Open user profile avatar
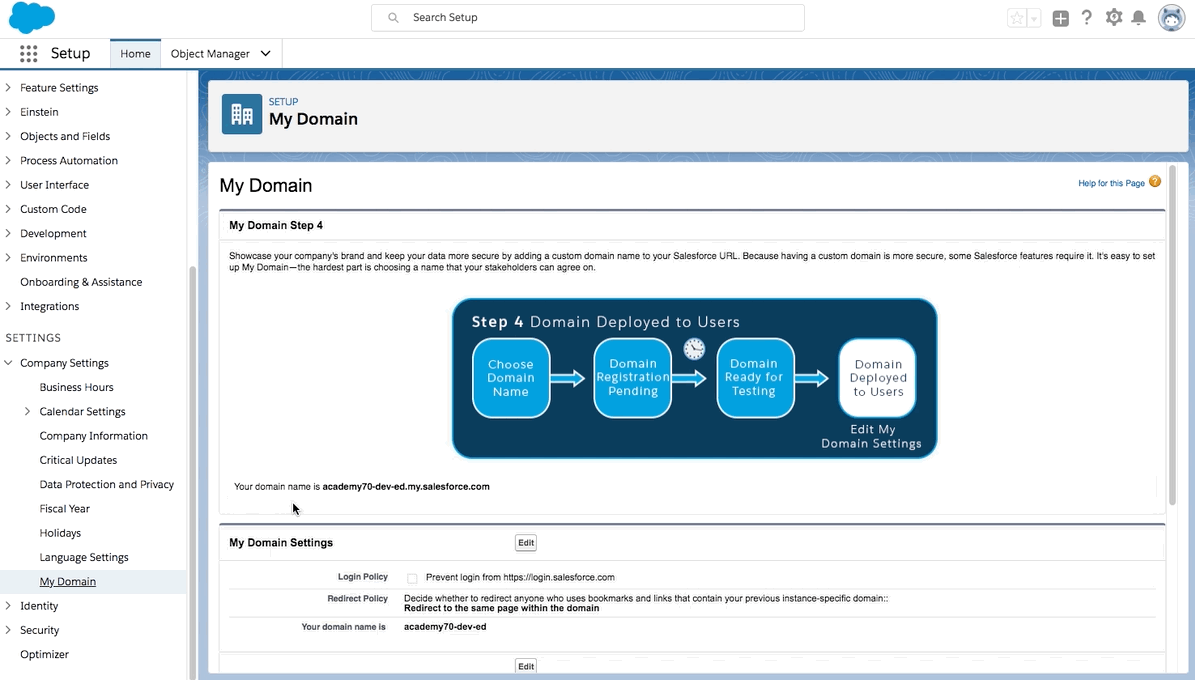The width and height of the screenshot is (1195, 680). 1171,18
